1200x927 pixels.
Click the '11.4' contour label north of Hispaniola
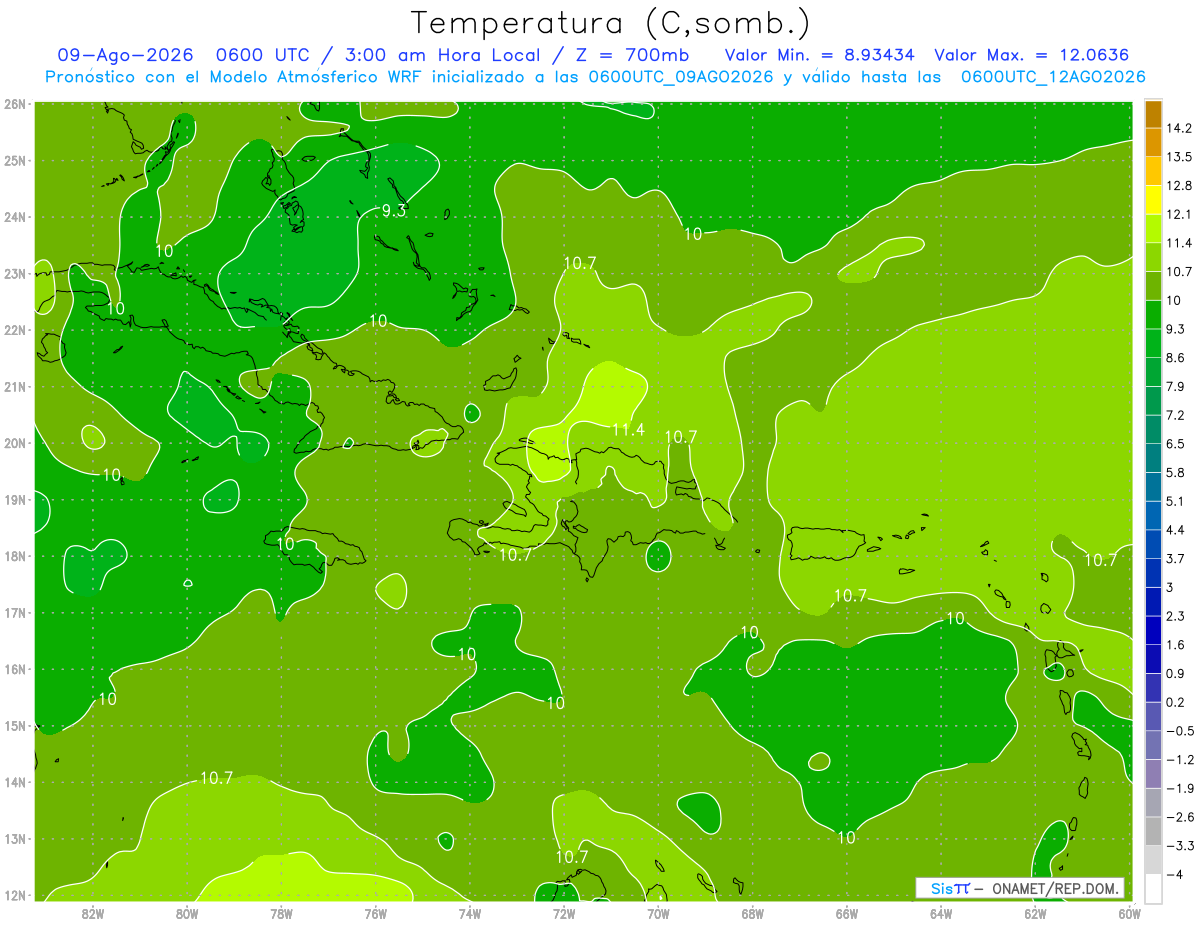[628, 430]
